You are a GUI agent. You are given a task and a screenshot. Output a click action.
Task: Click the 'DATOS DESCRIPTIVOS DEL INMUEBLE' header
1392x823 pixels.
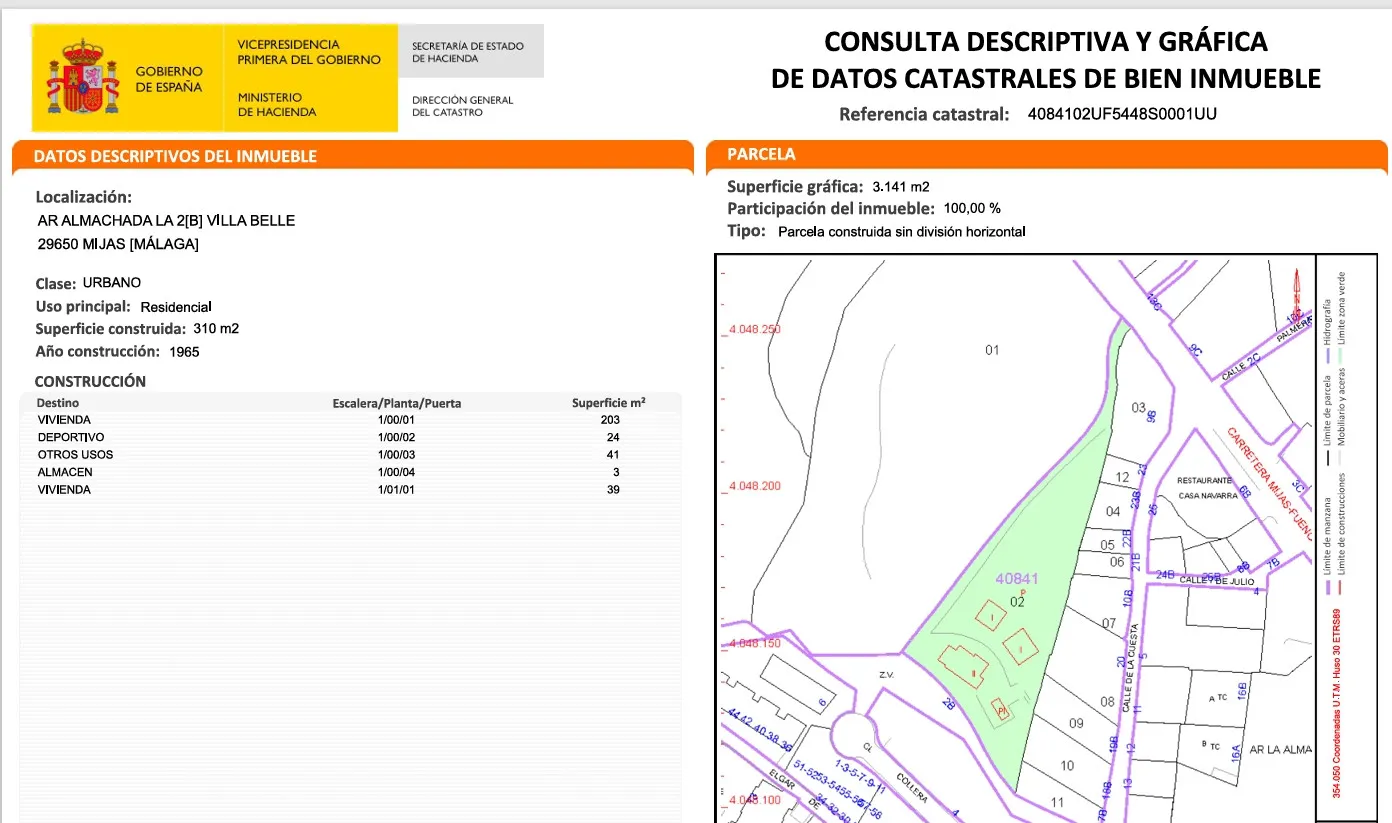pos(175,156)
